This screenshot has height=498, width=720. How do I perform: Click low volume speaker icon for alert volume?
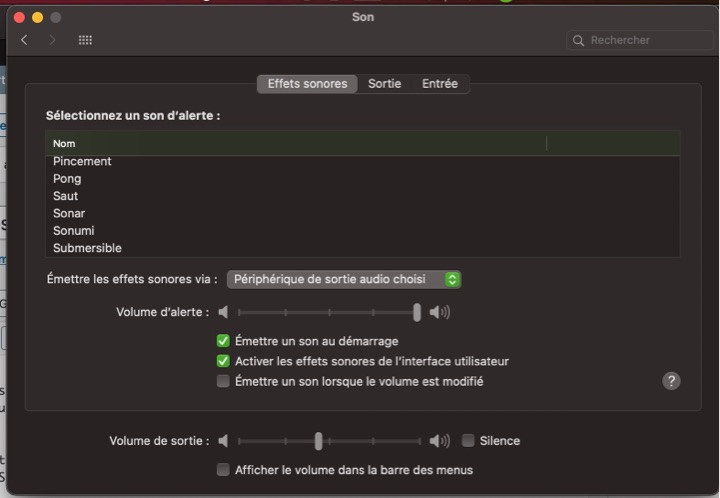[223, 312]
